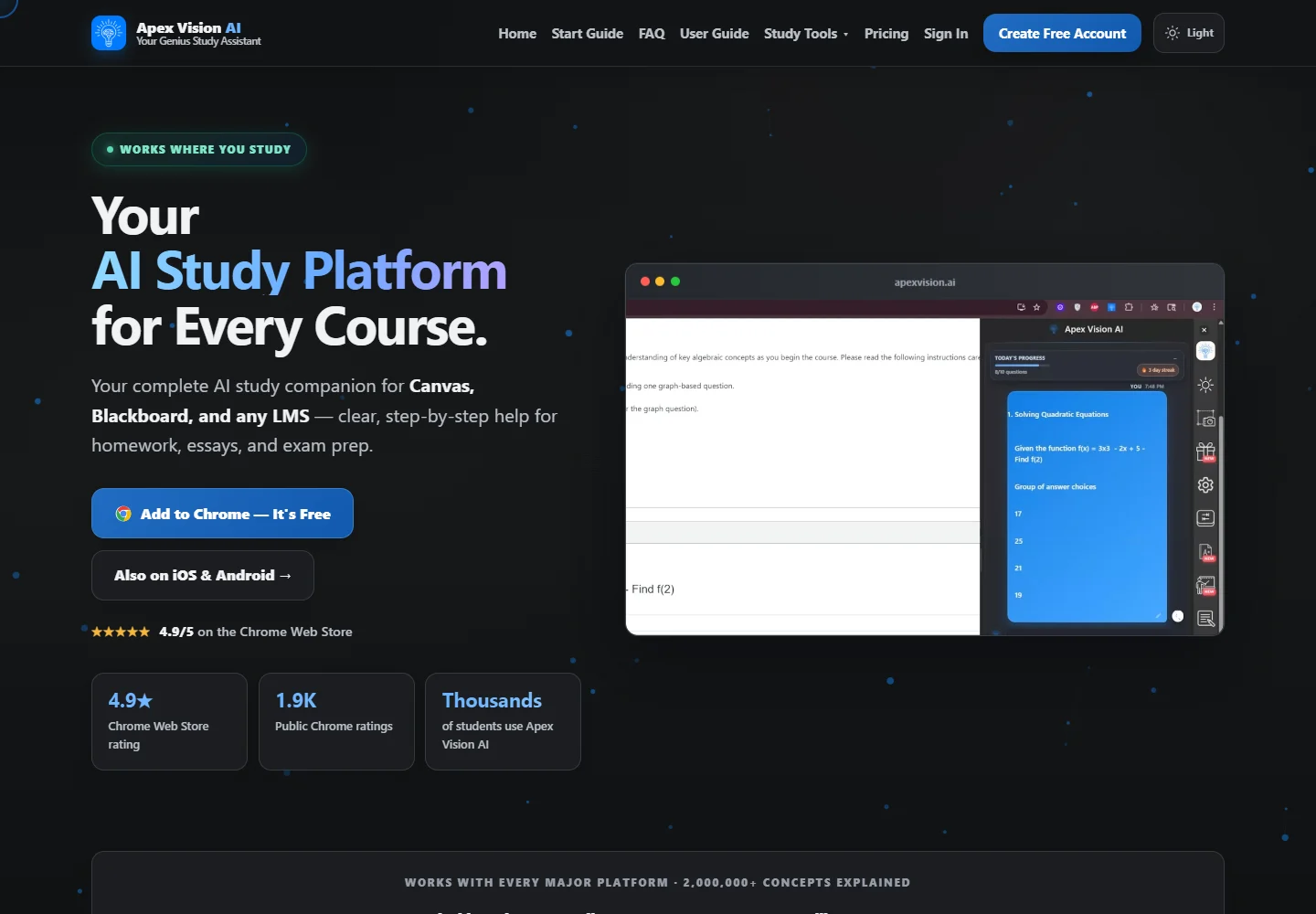Click the red ABP extension icon
The height and width of the screenshot is (914, 1316).
tap(1094, 307)
